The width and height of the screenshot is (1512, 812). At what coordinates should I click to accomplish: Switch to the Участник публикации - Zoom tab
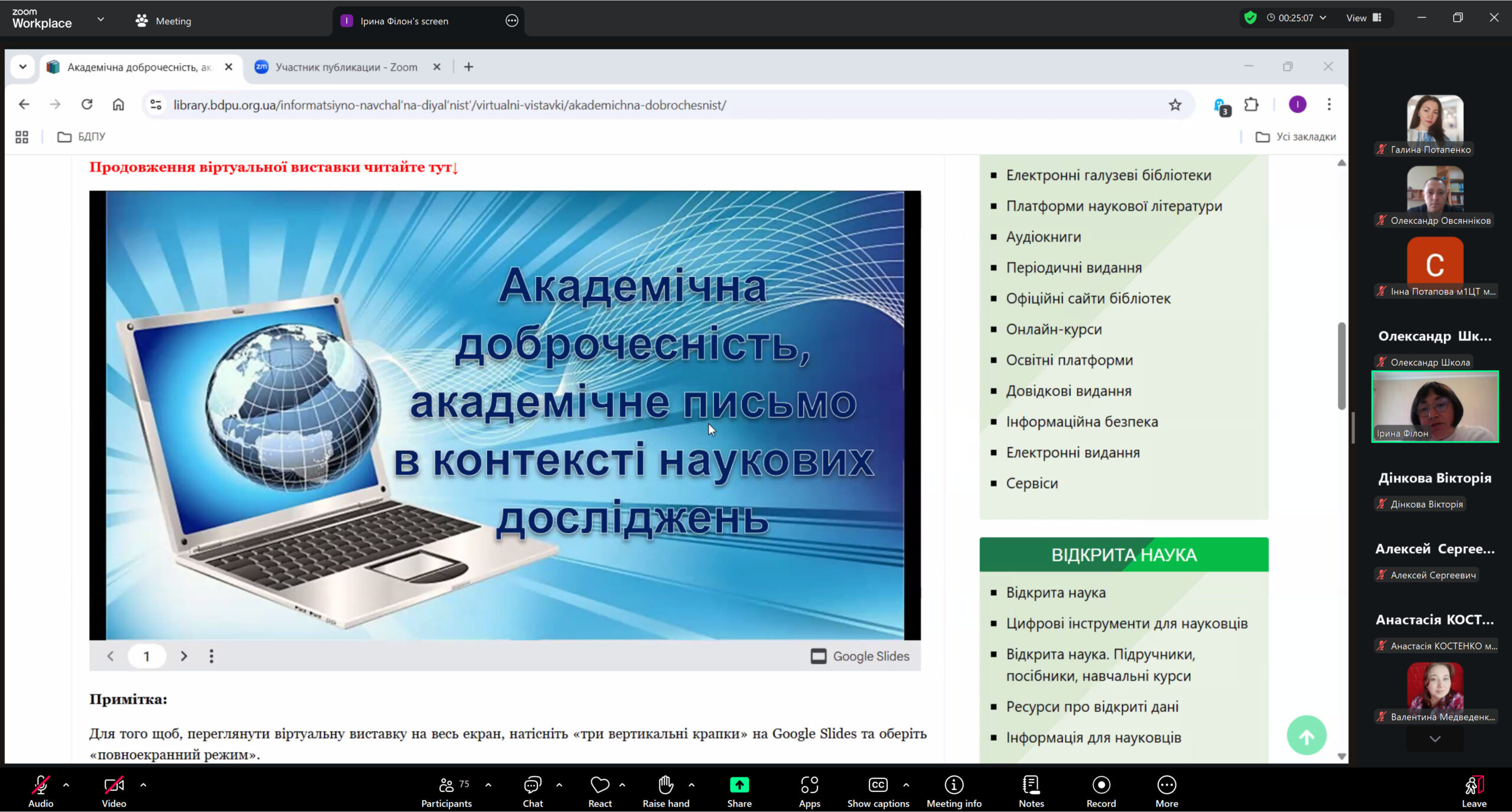pyautogui.click(x=346, y=67)
